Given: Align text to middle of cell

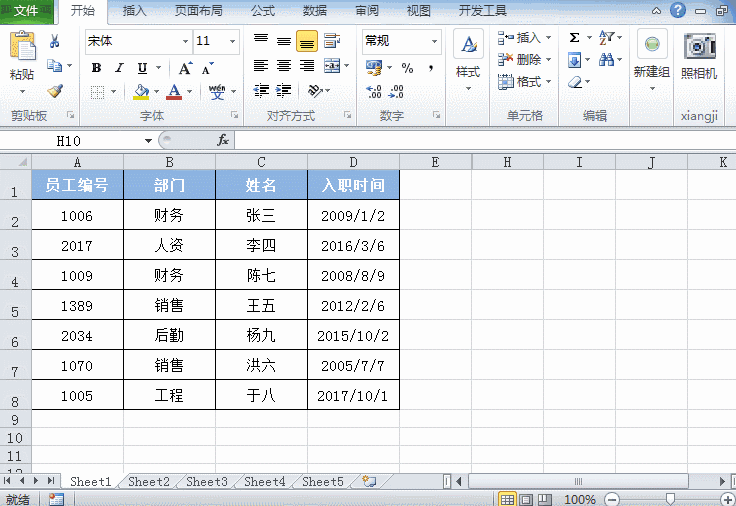Looking at the screenshot, I should [x=284, y=41].
